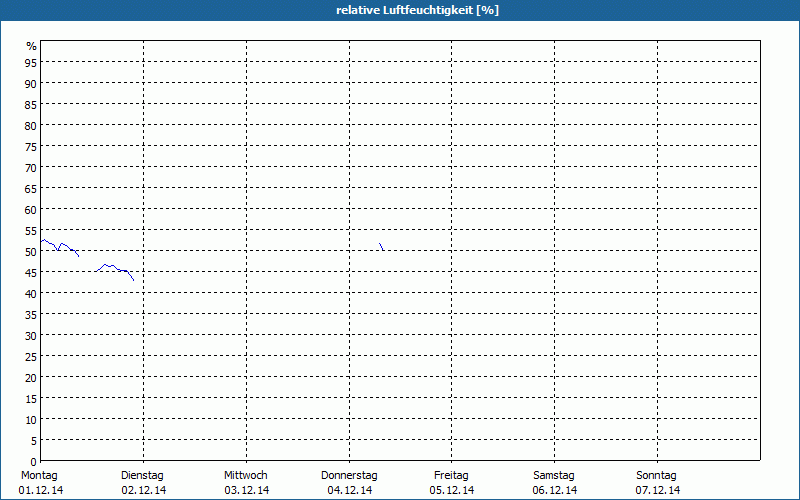This screenshot has width=800, height=500.
Task: Click the percent symbol atop the y-axis
Action: 31,46
